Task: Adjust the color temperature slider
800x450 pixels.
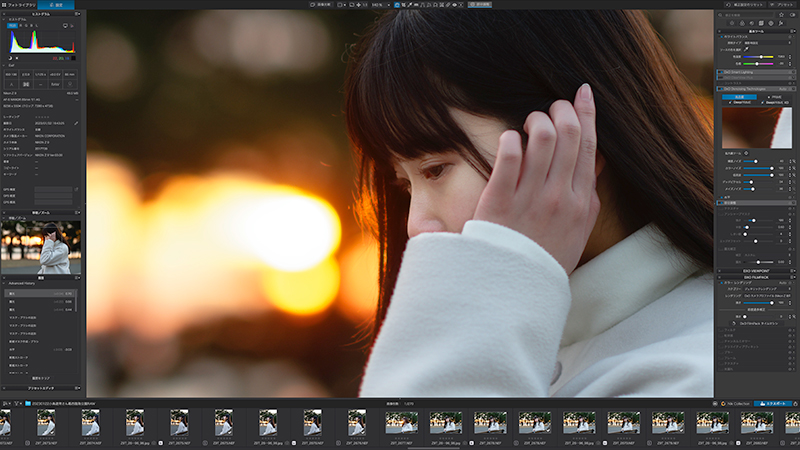Action: coord(758,57)
